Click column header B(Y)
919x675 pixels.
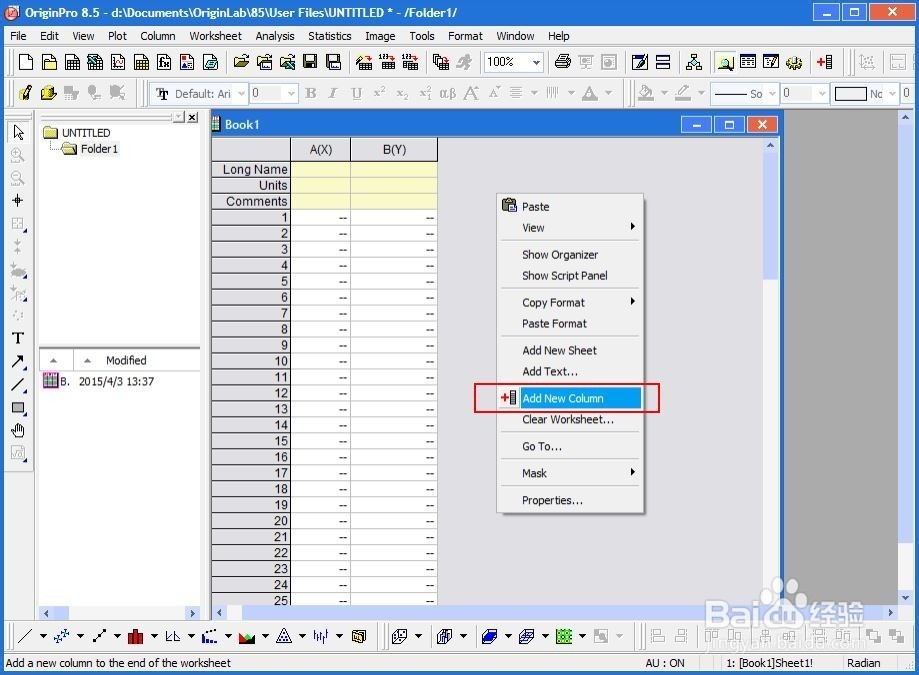click(394, 149)
